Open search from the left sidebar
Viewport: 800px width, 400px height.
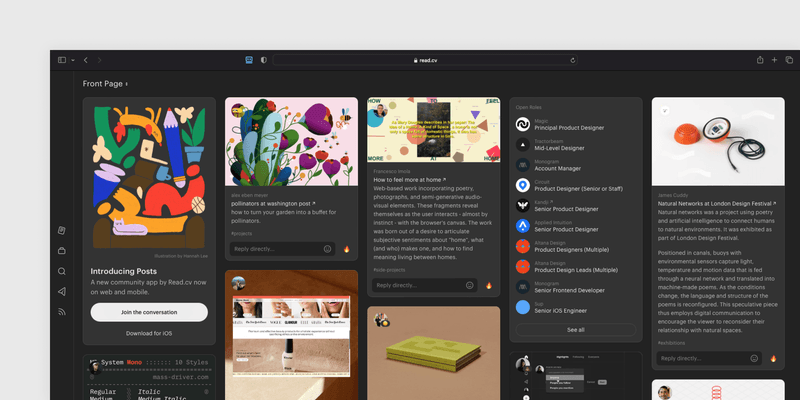click(x=62, y=271)
